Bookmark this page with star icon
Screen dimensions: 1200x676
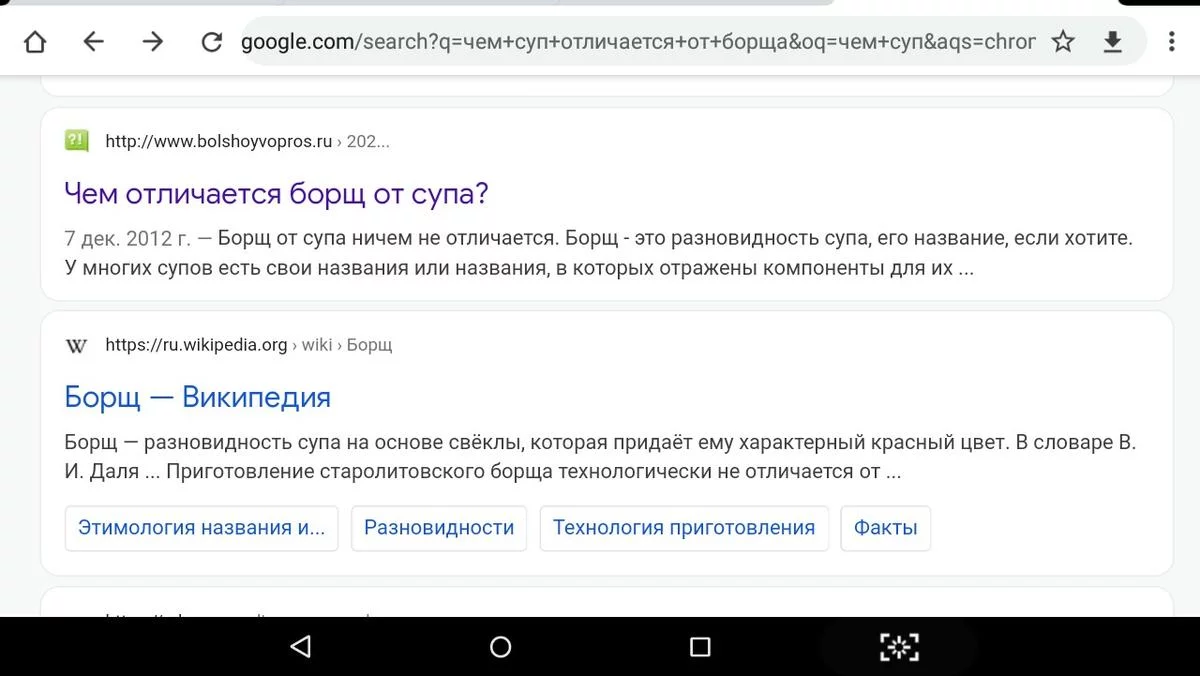[x=1063, y=41]
